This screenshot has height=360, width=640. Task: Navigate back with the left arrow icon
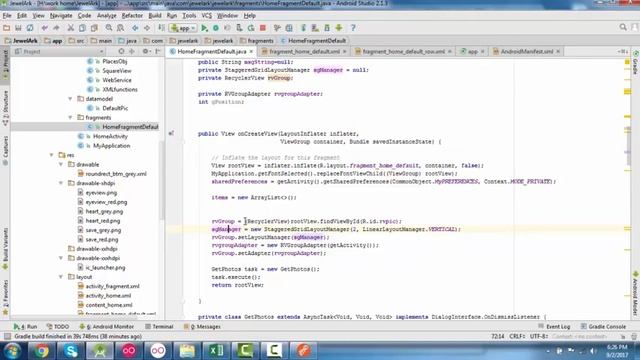pyautogui.click(x=135, y=28)
